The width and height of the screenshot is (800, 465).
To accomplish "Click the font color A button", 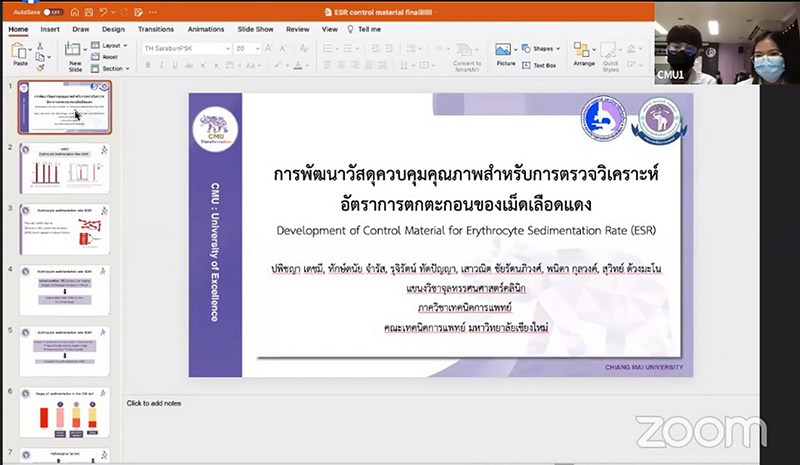I will click(298, 65).
